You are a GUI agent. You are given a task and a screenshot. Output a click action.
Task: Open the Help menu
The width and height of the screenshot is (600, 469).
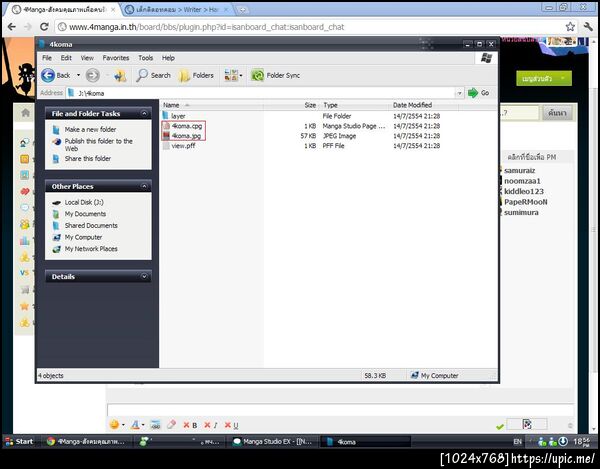coord(168,58)
